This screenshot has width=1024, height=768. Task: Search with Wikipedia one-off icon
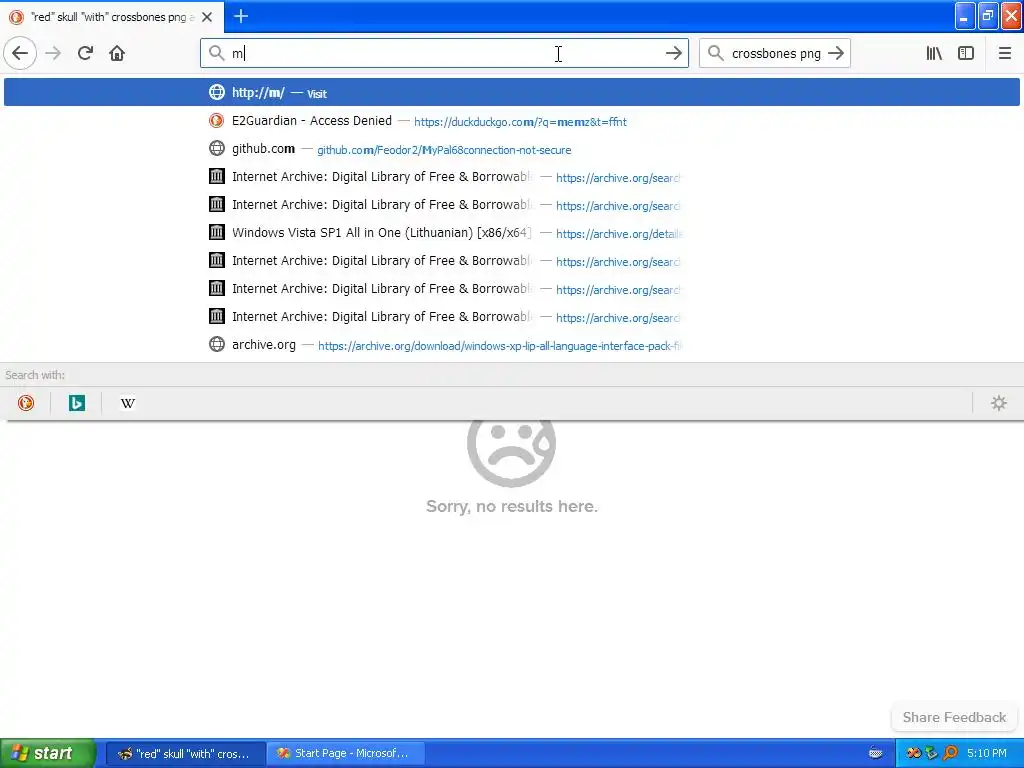(127, 403)
